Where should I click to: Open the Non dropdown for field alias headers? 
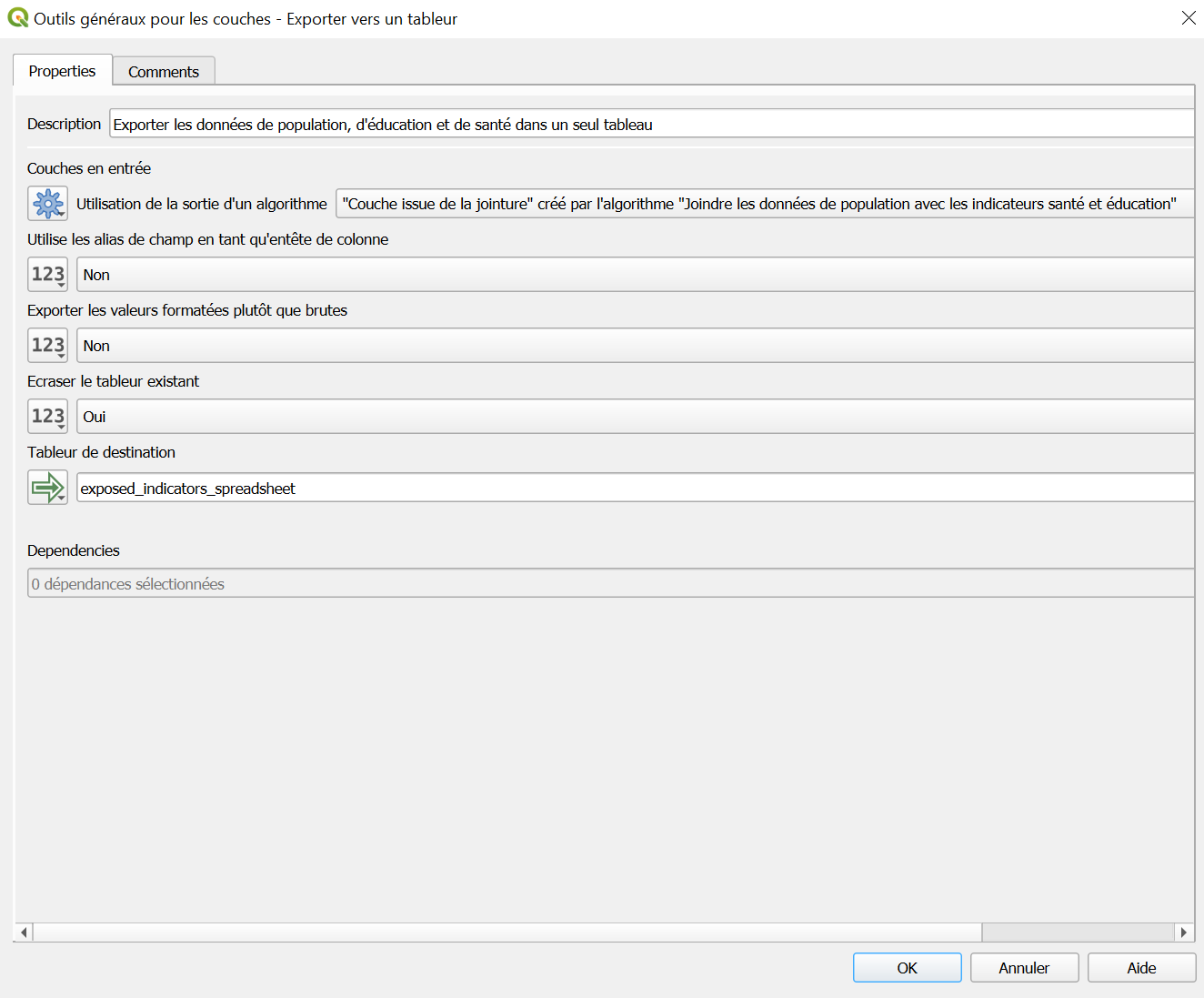(635, 275)
